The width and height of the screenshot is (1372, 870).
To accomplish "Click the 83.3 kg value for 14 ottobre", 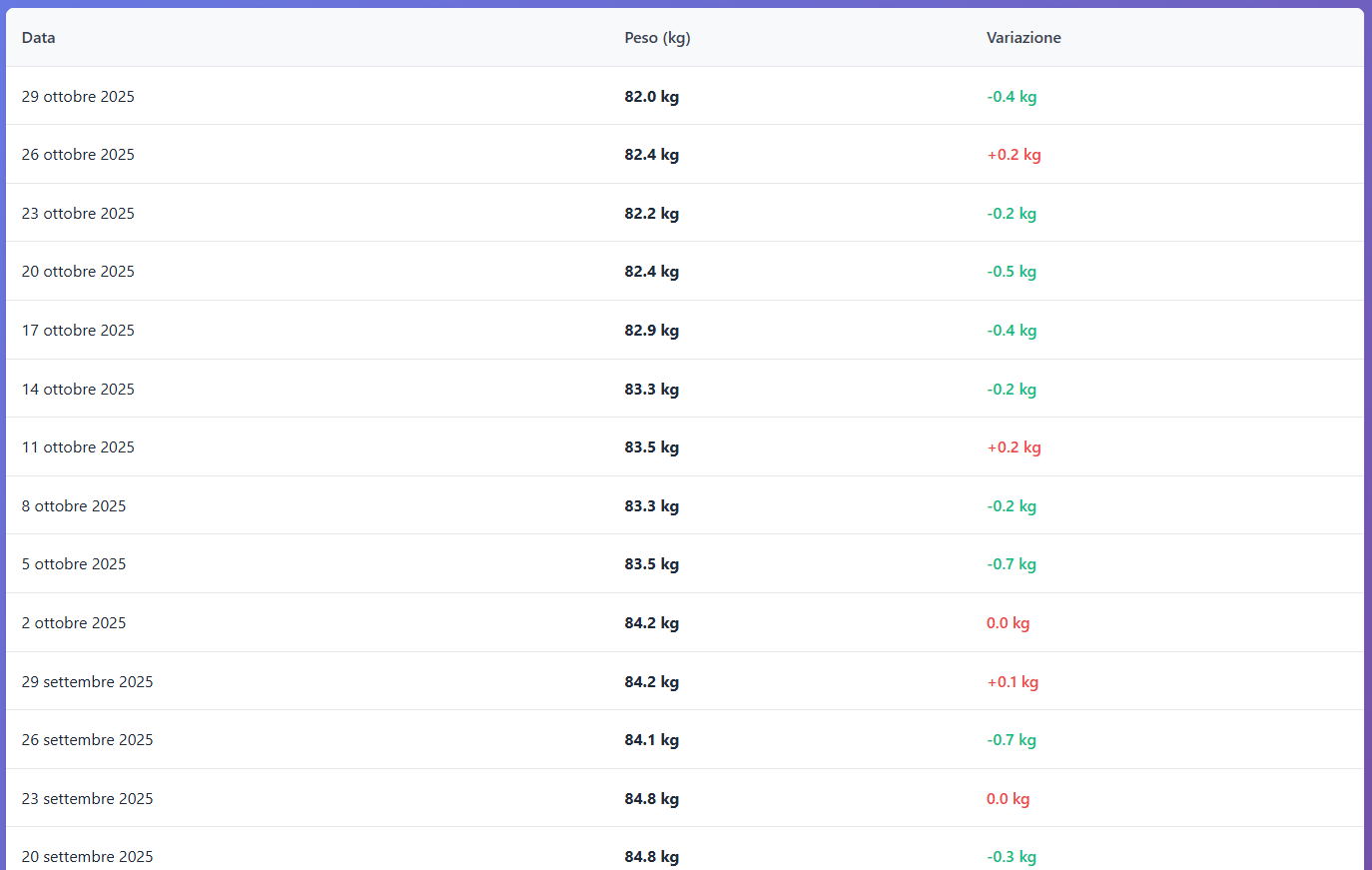I will [x=651, y=389].
